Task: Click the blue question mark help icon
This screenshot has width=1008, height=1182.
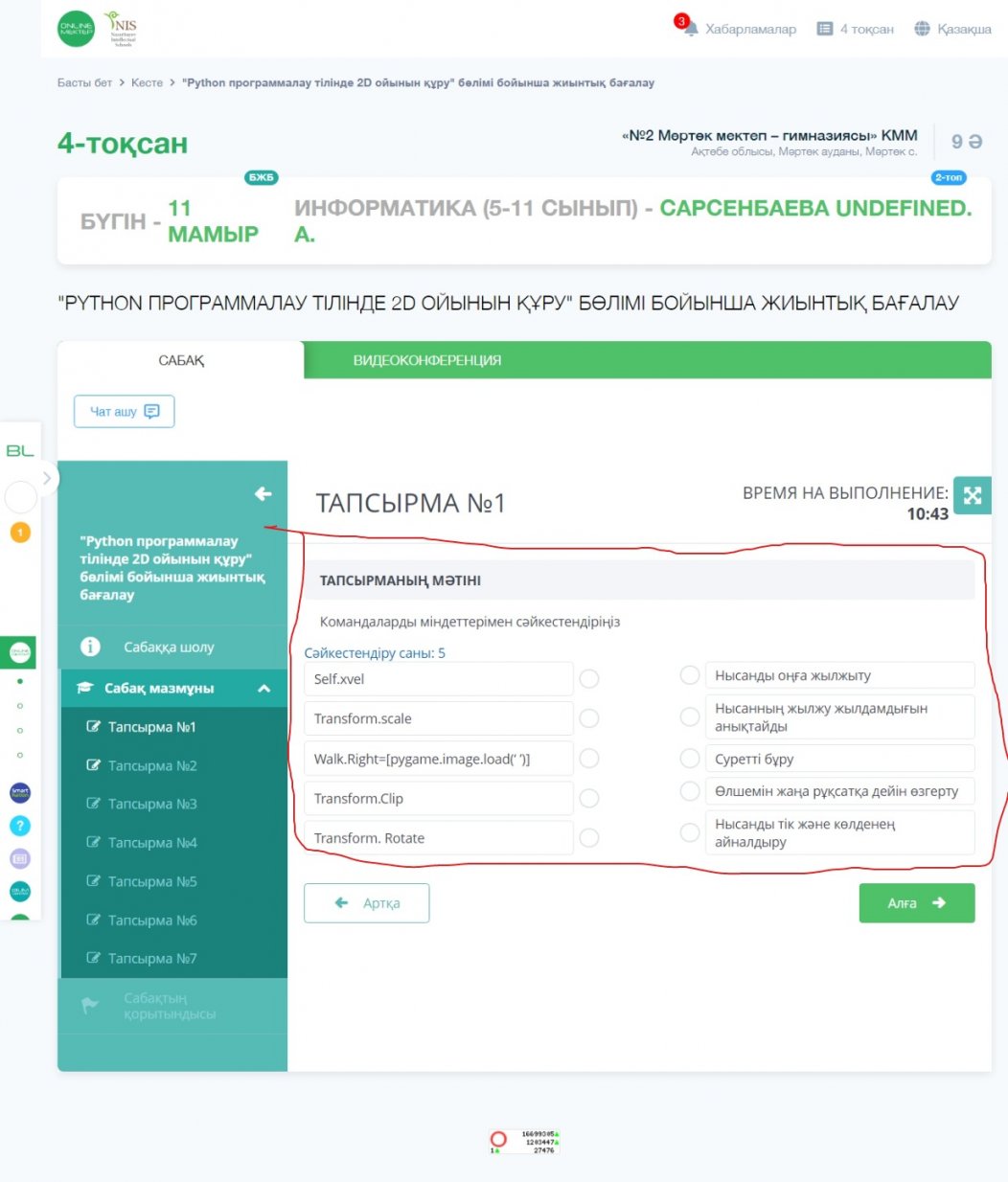Action: [x=20, y=826]
